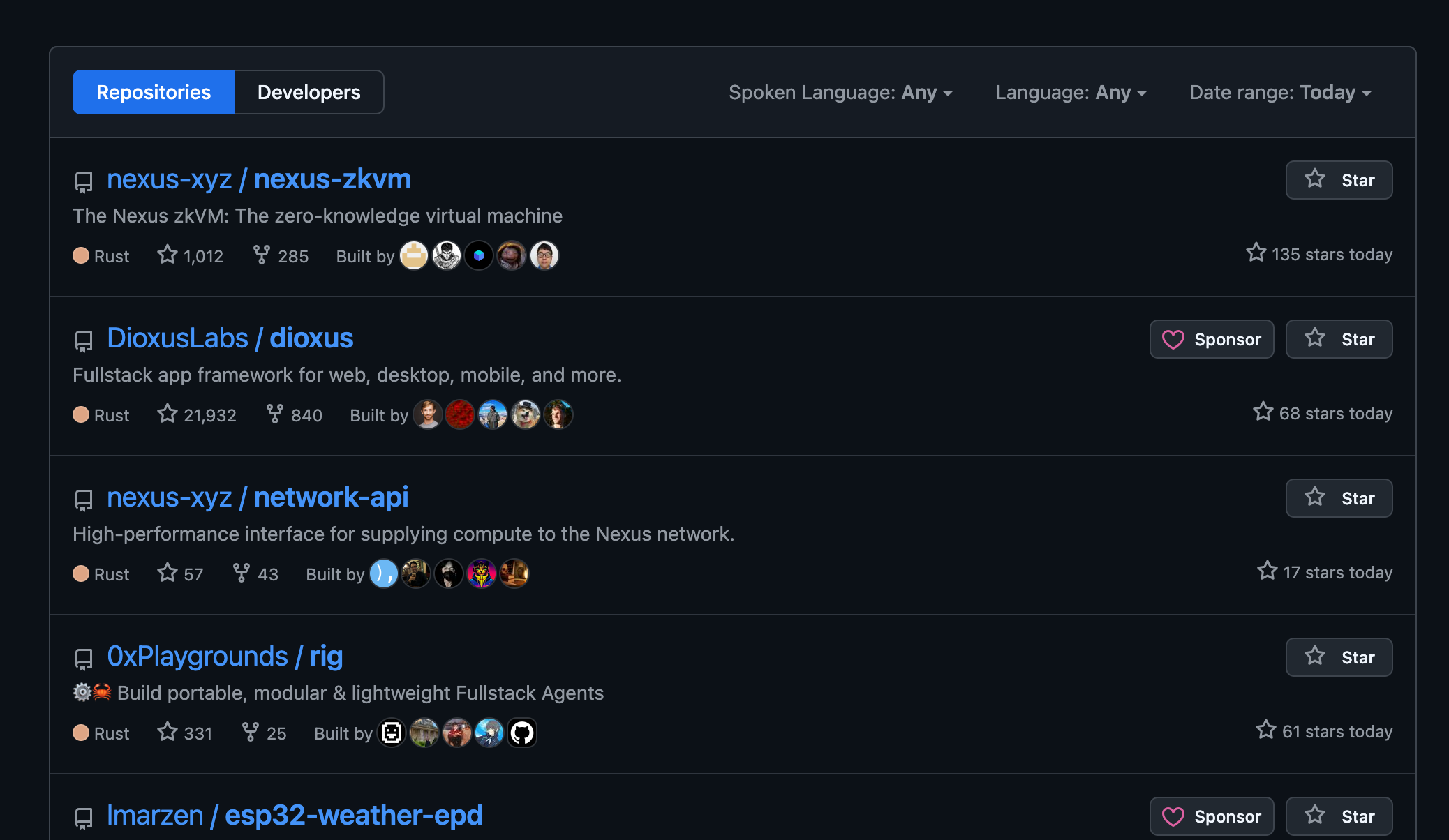Open the lmarzen / esp32-weather-epd repository link
Image resolution: width=1449 pixels, height=840 pixels.
click(x=295, y=816)
